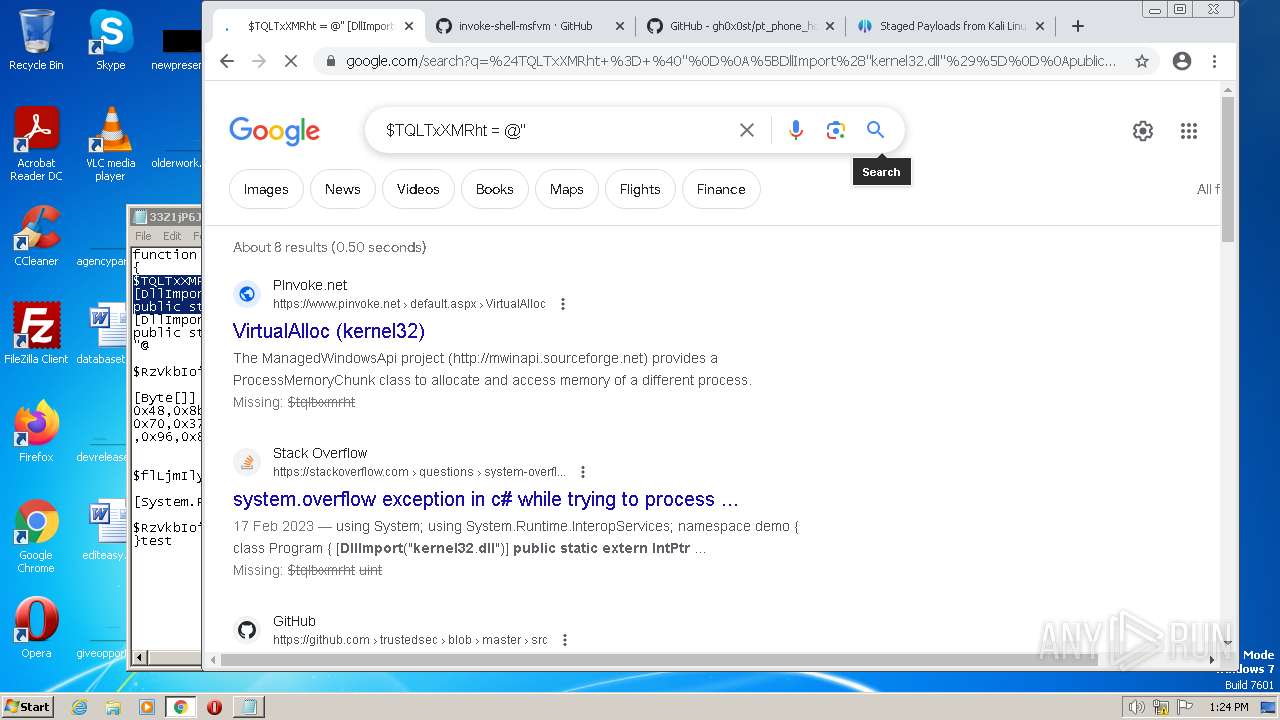Click the taskbar clock showing 1:24 PM
This screenshot has height=720, width=1280.
click(1227, 707)
